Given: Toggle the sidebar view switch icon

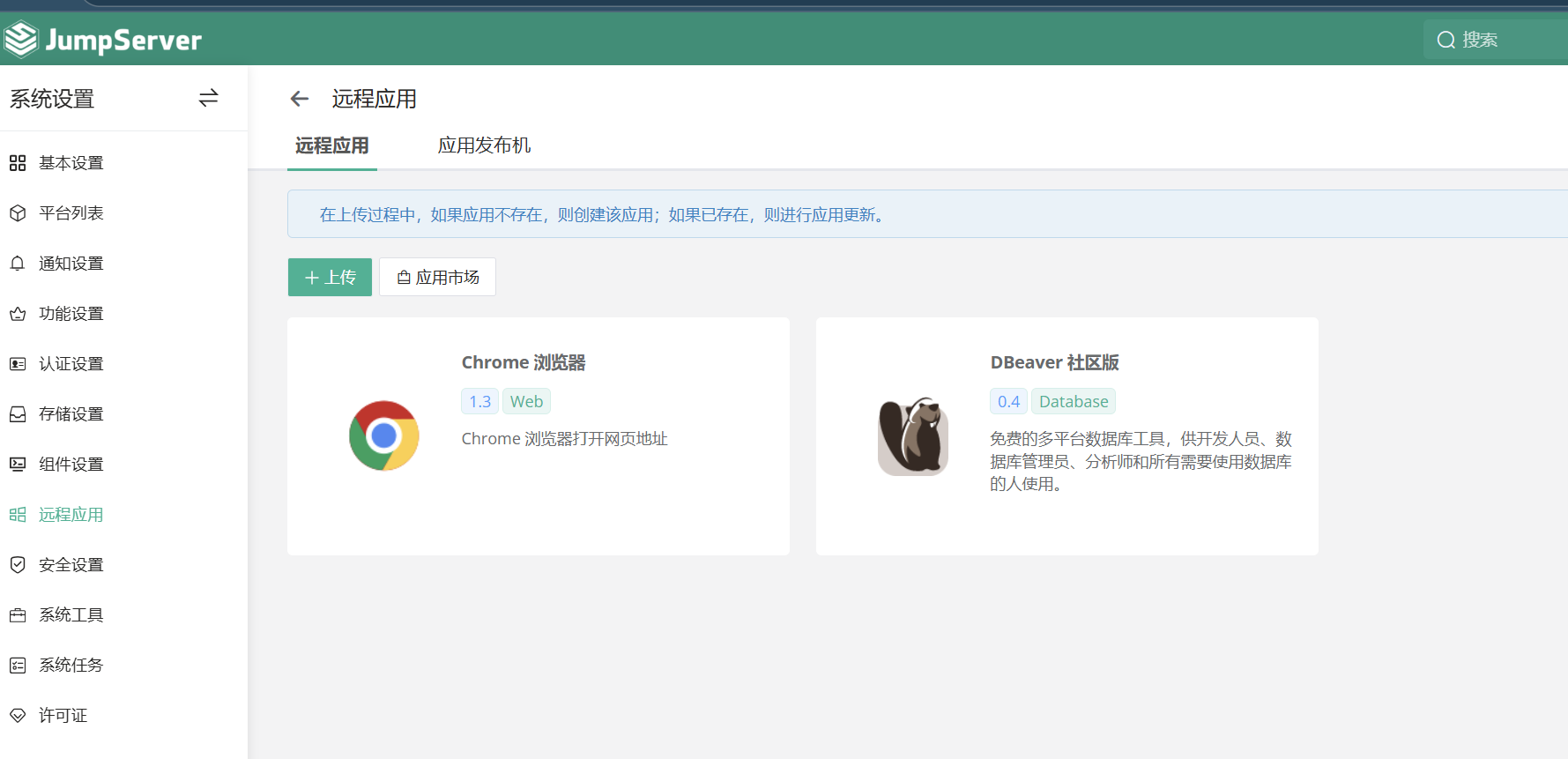Looking at the screenshot, I should [x=208, y=98].
